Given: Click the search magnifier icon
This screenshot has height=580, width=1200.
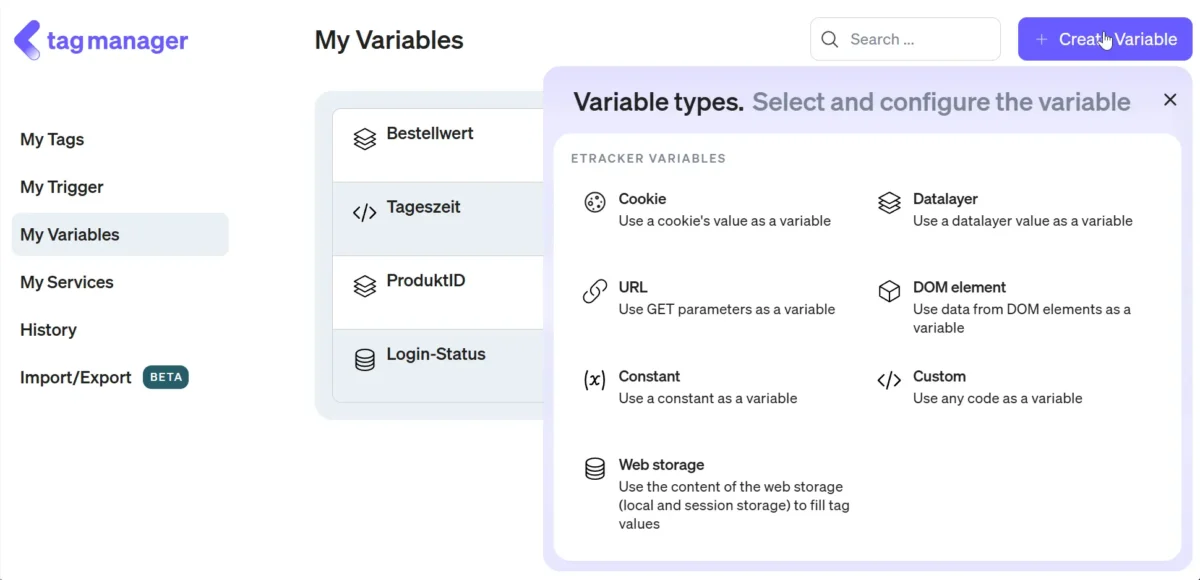Looking at the screenshot, I should click(830, 39).
